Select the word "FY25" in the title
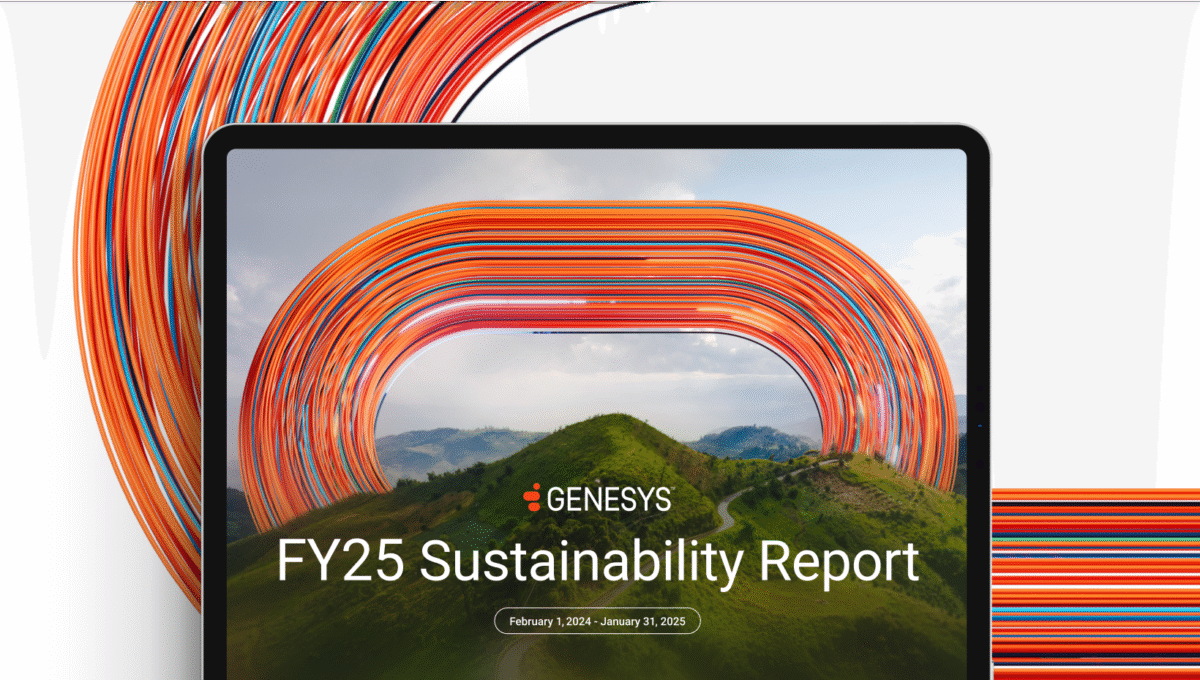 (339, 563)
